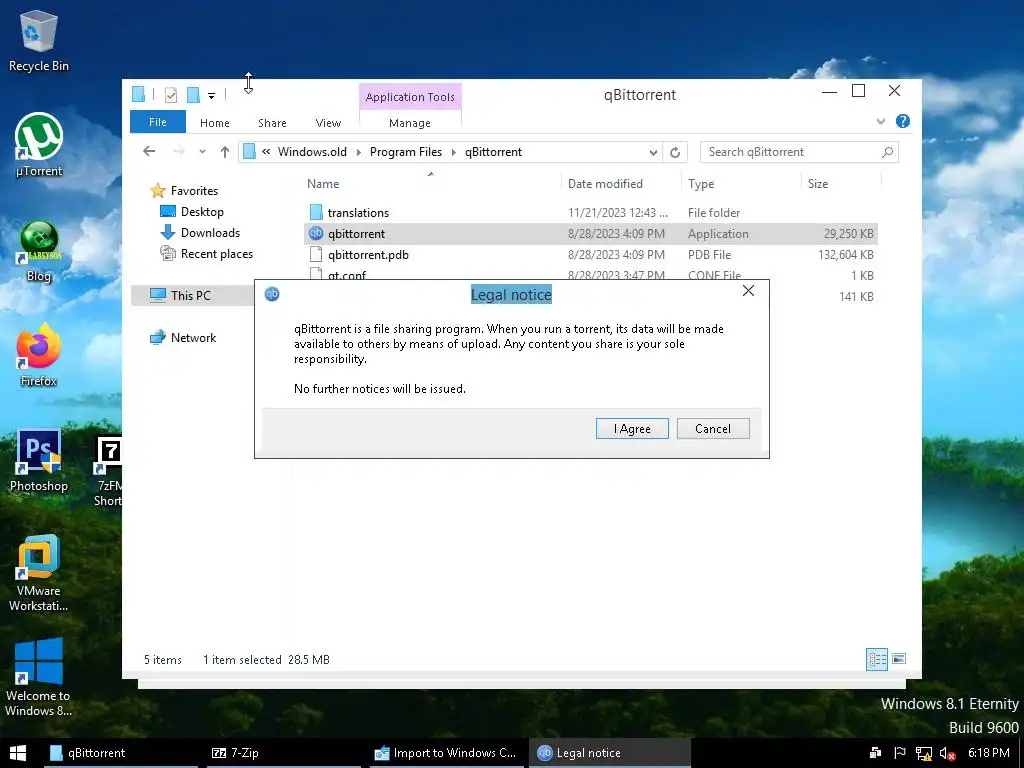
Task: Open the Welcome to Windows 8 shortcut
Action: [x=39, y=677]
